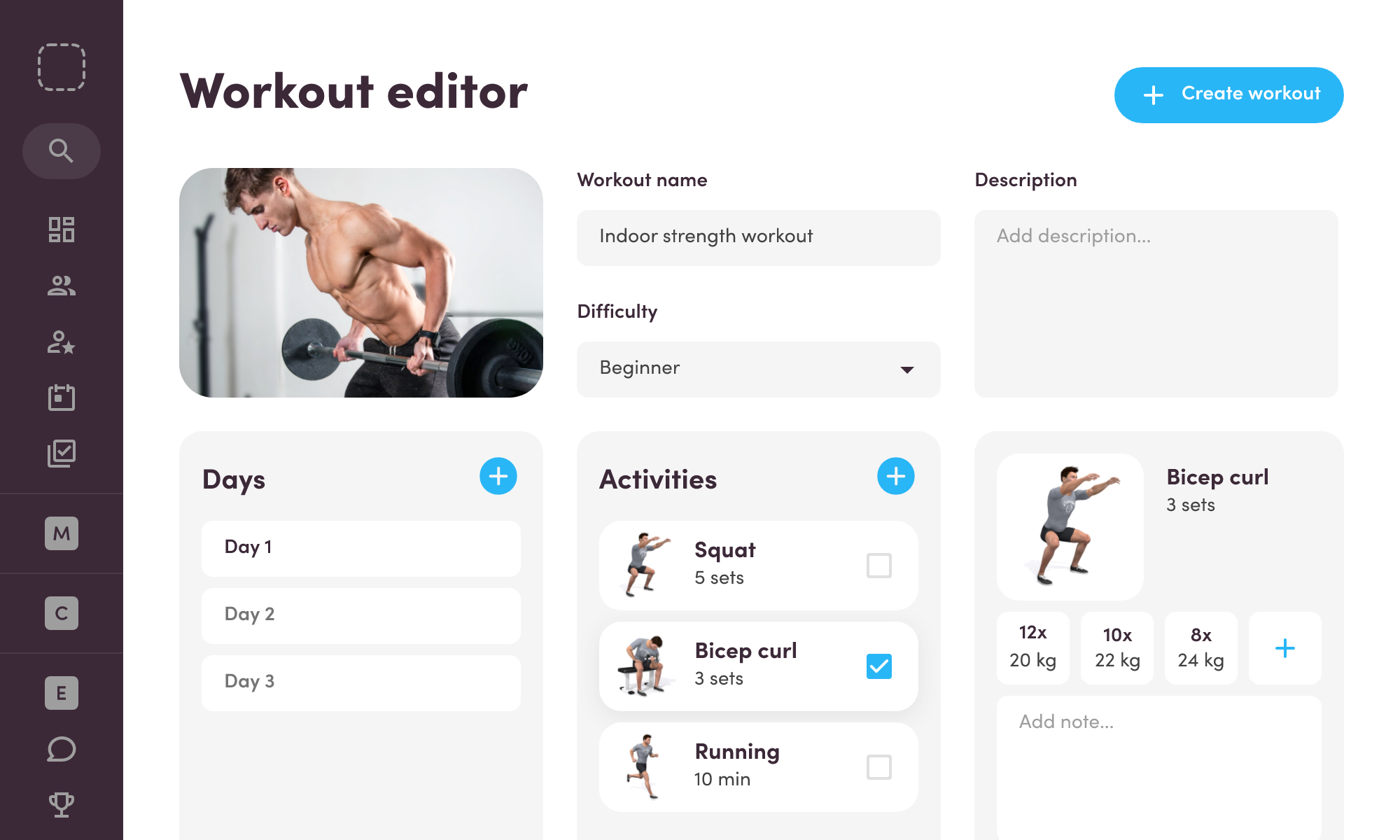Toggle the Bicep curl activity checkbox

(879, 665)
